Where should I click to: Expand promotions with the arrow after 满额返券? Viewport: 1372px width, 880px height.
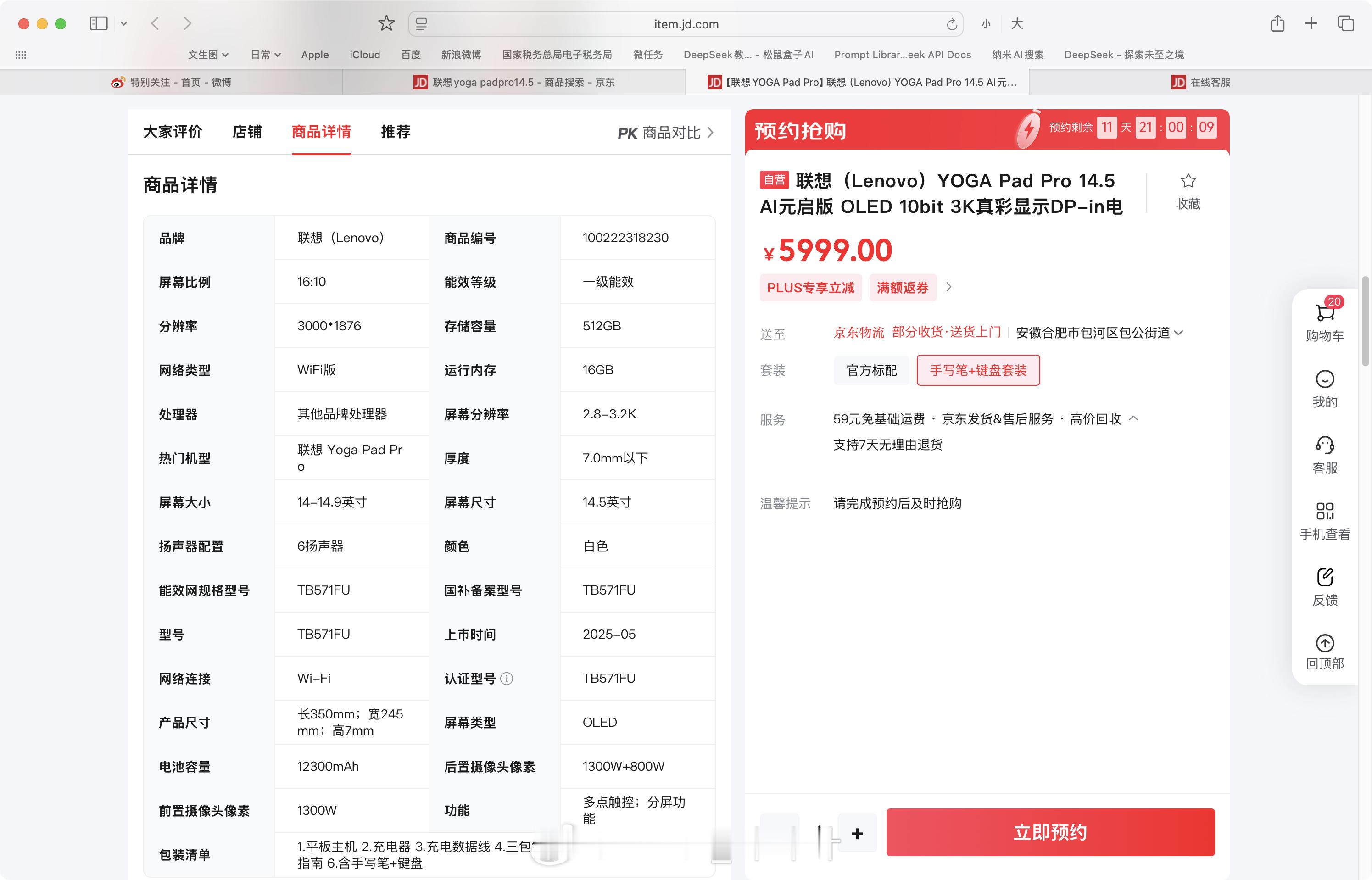tap(949, 287)
